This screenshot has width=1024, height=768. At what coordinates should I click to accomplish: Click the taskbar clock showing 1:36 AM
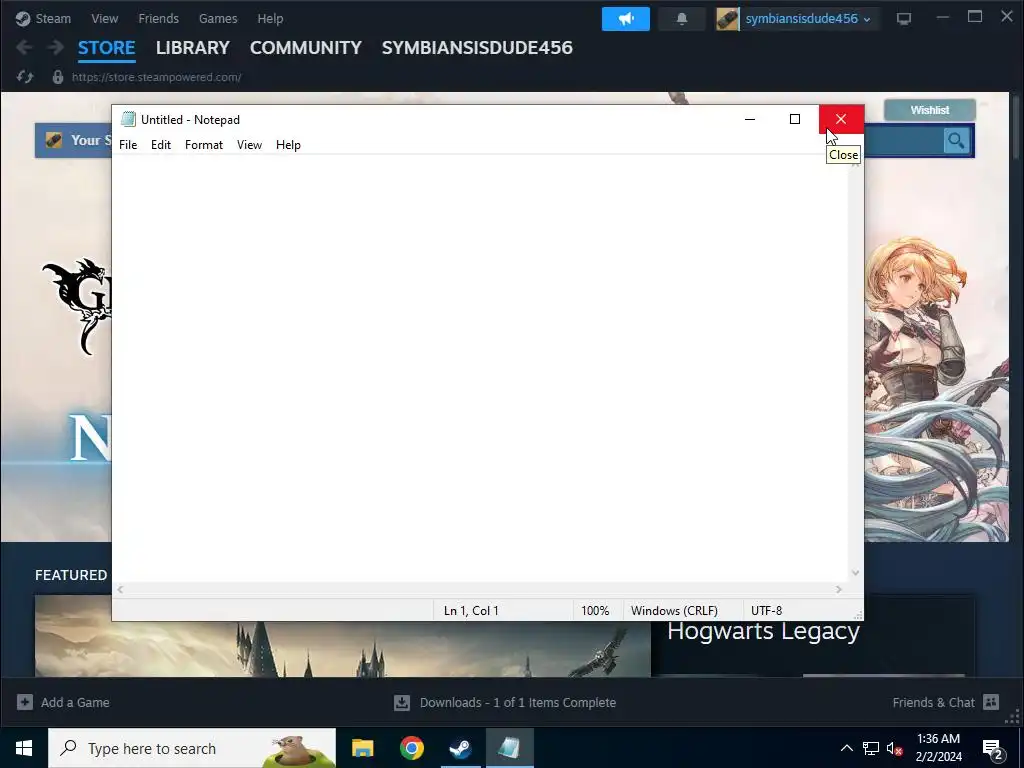(x=938, y=748)
